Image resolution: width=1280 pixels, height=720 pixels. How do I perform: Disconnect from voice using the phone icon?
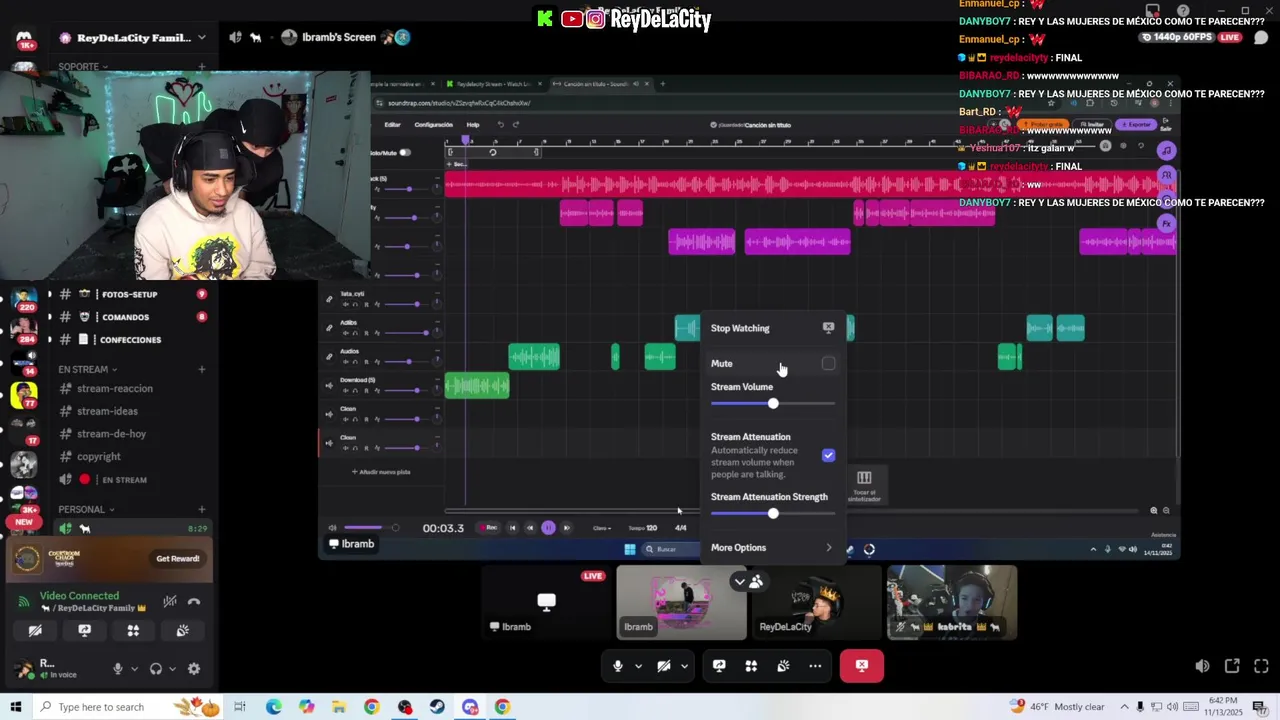click(x=194, y=602)
